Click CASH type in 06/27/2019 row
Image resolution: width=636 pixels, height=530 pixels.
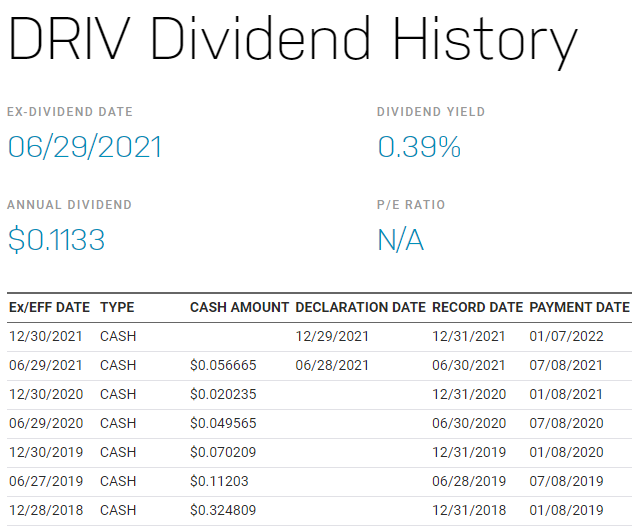click(x=118, y=481)
